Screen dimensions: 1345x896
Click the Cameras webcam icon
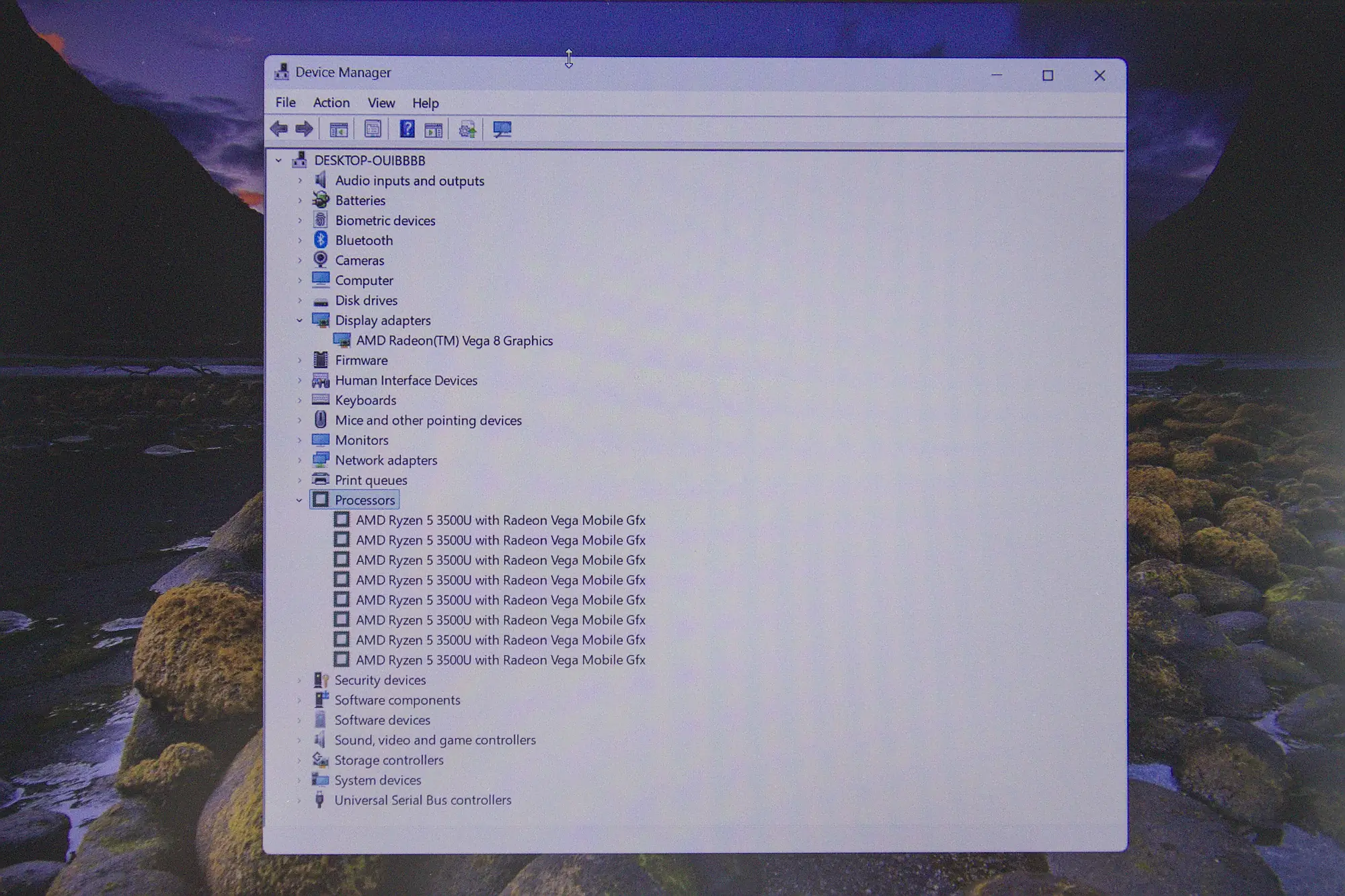(321, 259)
